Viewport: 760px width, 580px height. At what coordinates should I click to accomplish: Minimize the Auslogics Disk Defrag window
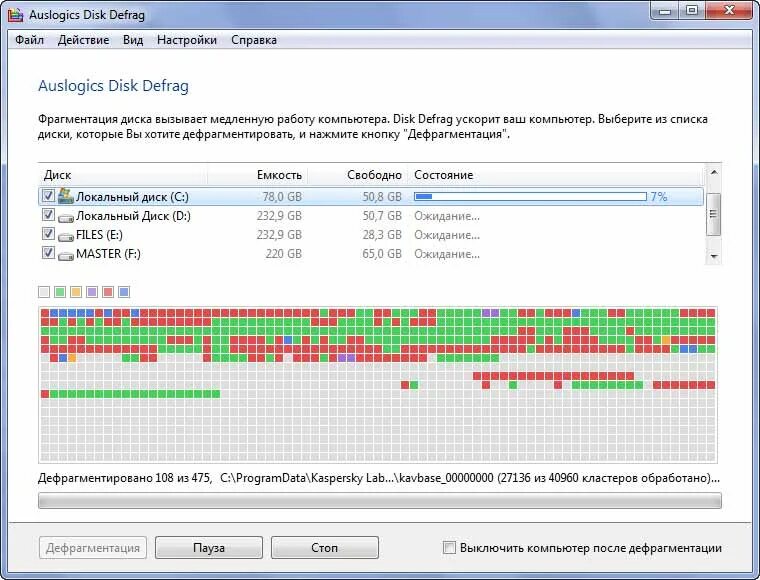[665, 11]
